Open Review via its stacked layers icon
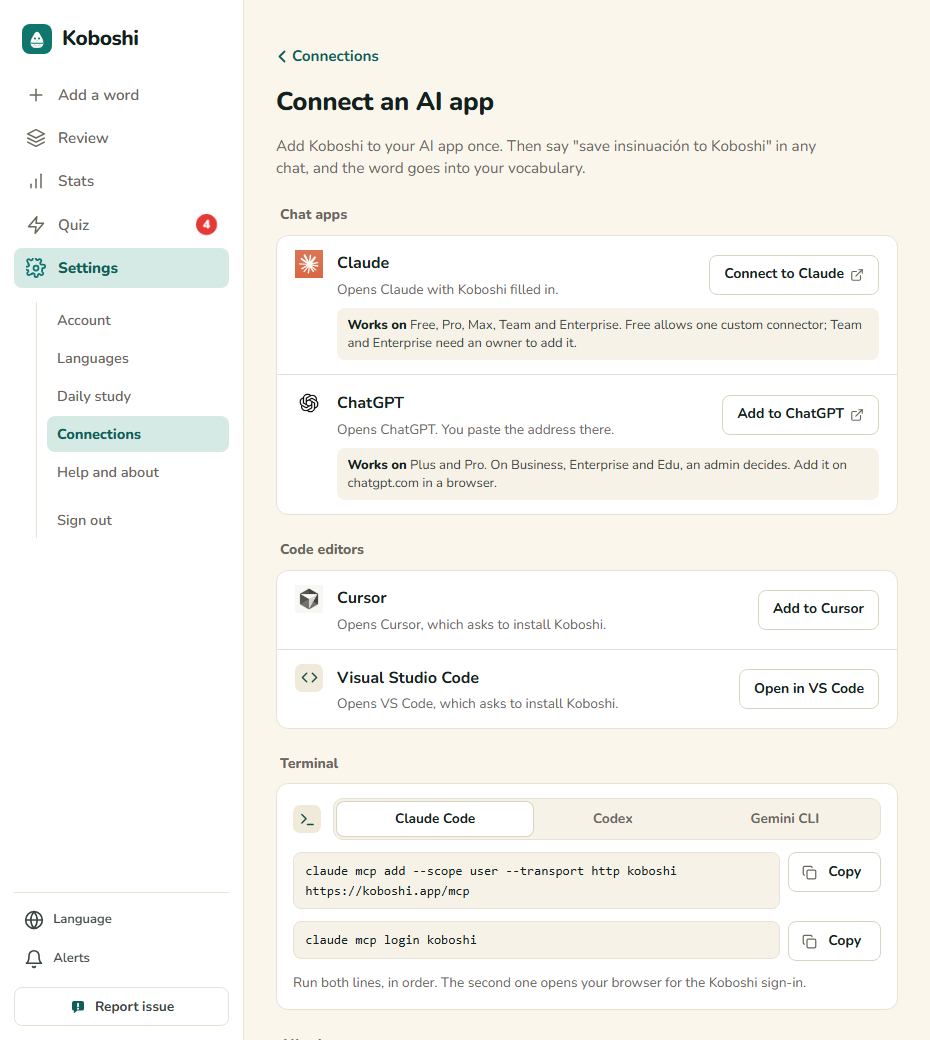Viewport: 930px width, 1040px height. (36, 138)
